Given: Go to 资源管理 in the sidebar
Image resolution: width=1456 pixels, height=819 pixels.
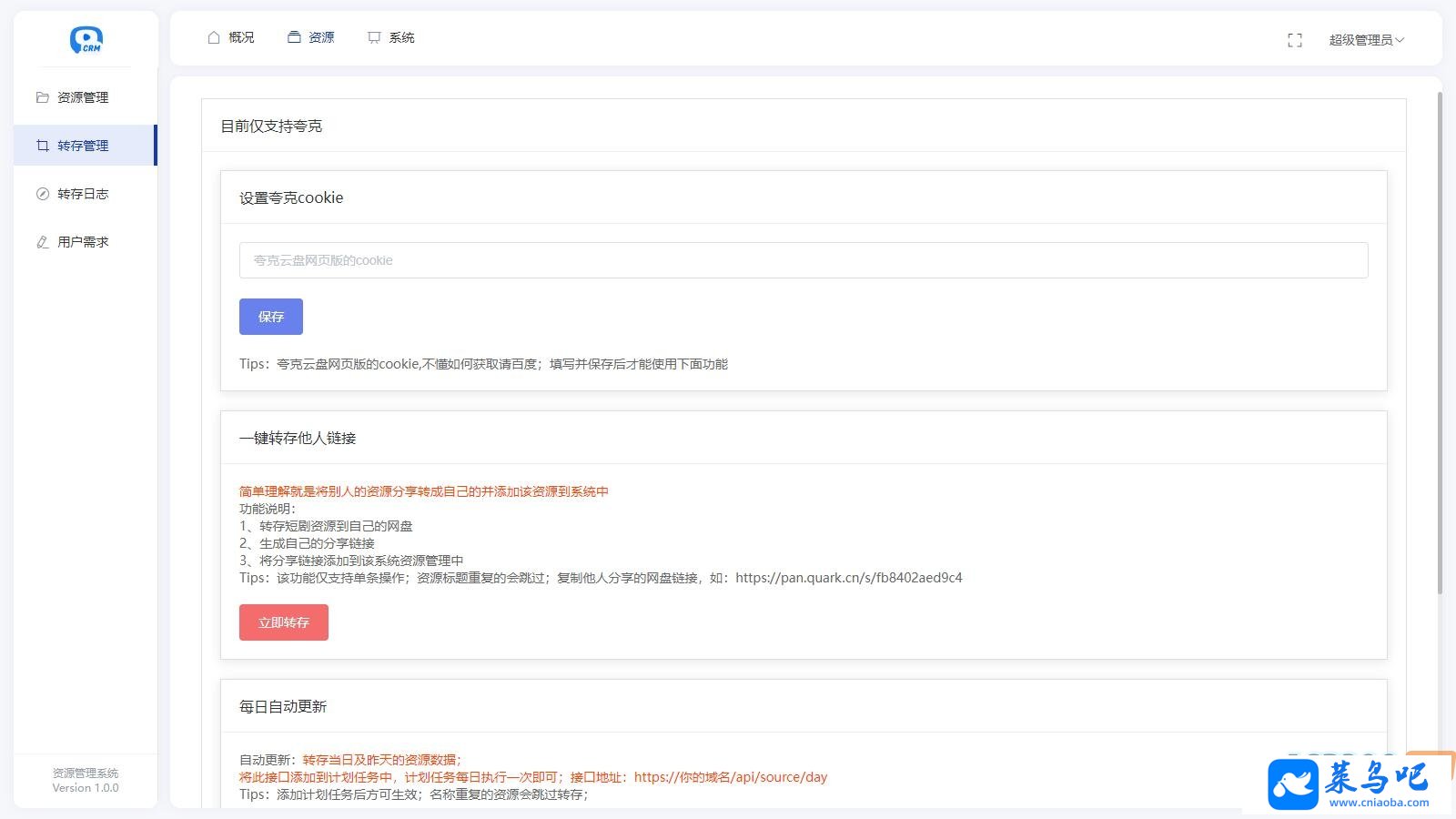Looking at the screenshot, I should click(x=85, y=97).
